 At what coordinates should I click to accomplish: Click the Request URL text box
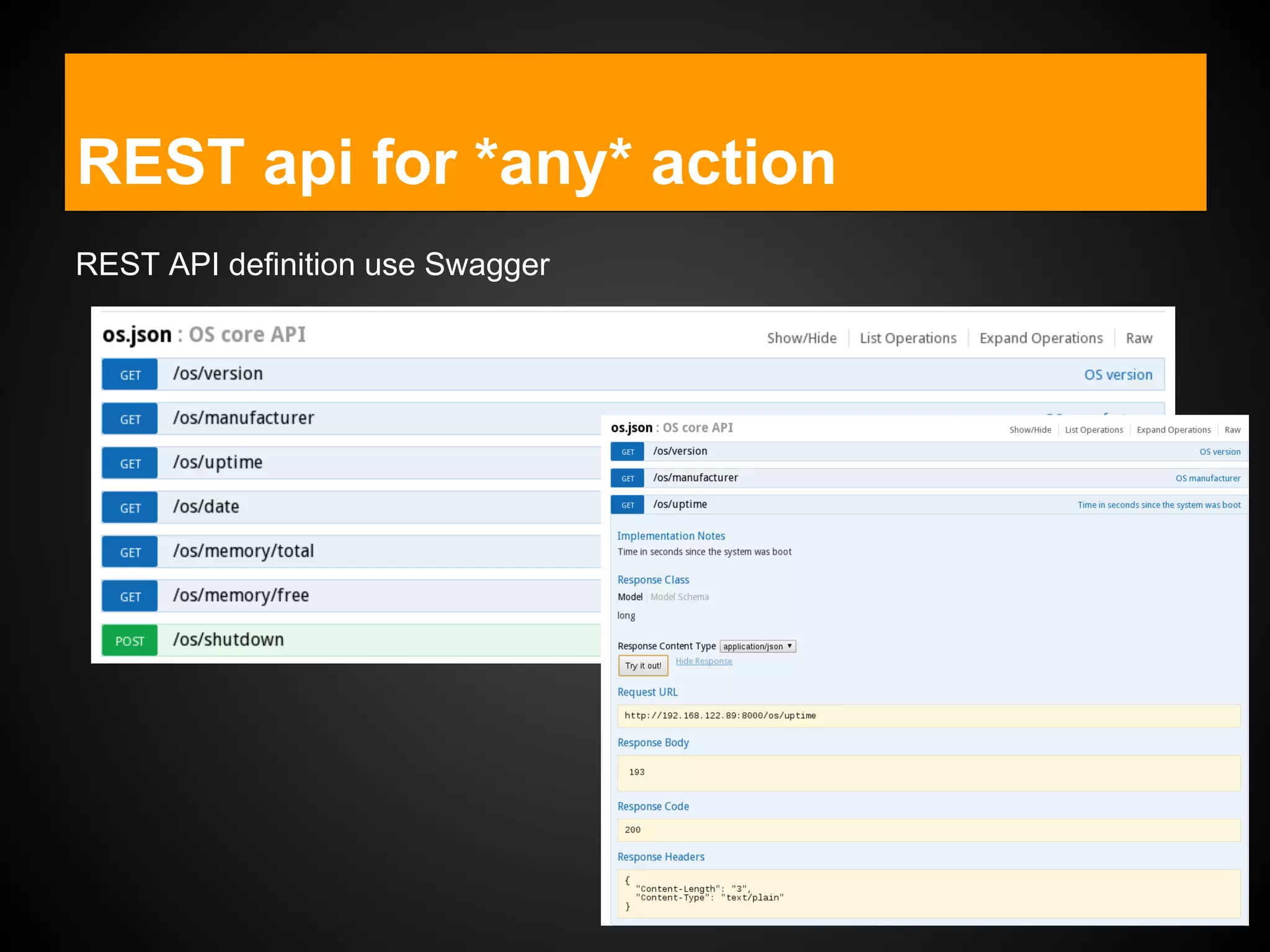(x=929, y=716)
